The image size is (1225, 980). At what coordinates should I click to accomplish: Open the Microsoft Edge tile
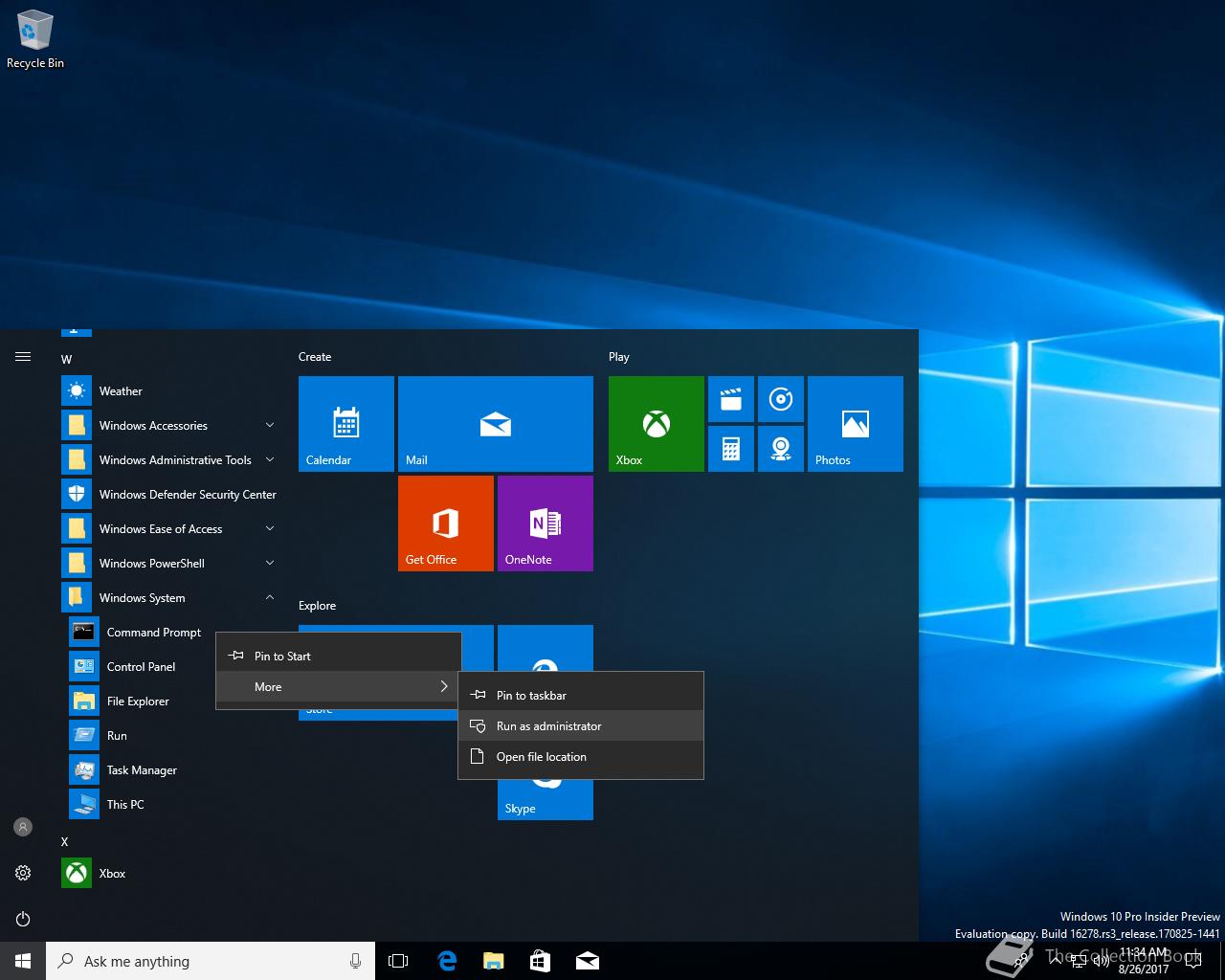[x=546, y=649]
